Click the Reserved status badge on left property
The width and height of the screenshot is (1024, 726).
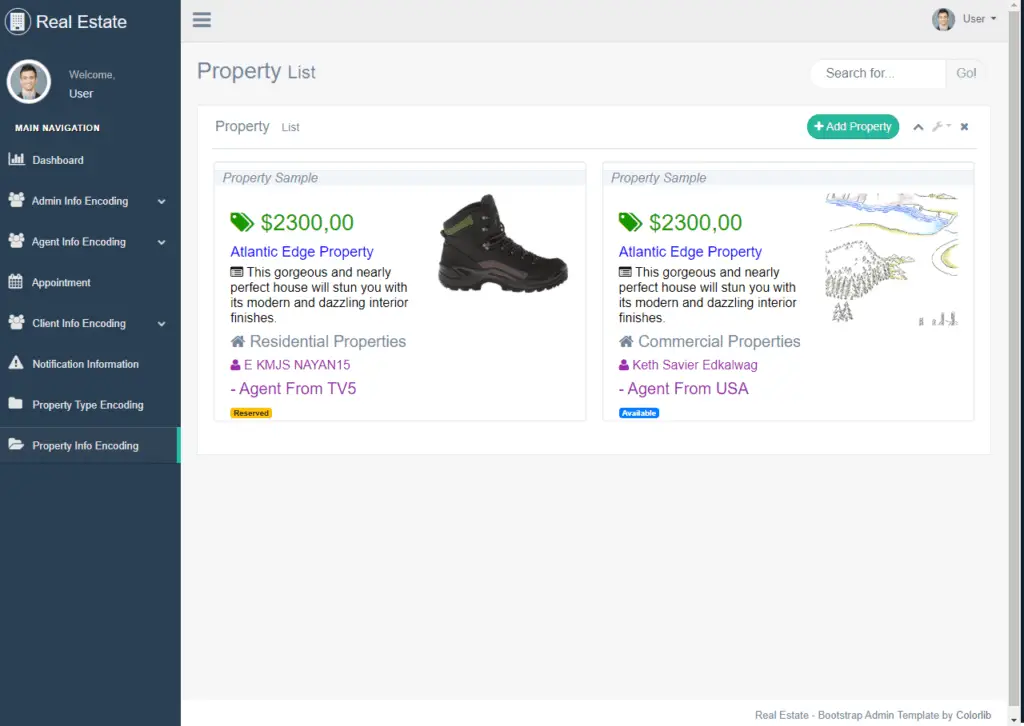[250, 412]
